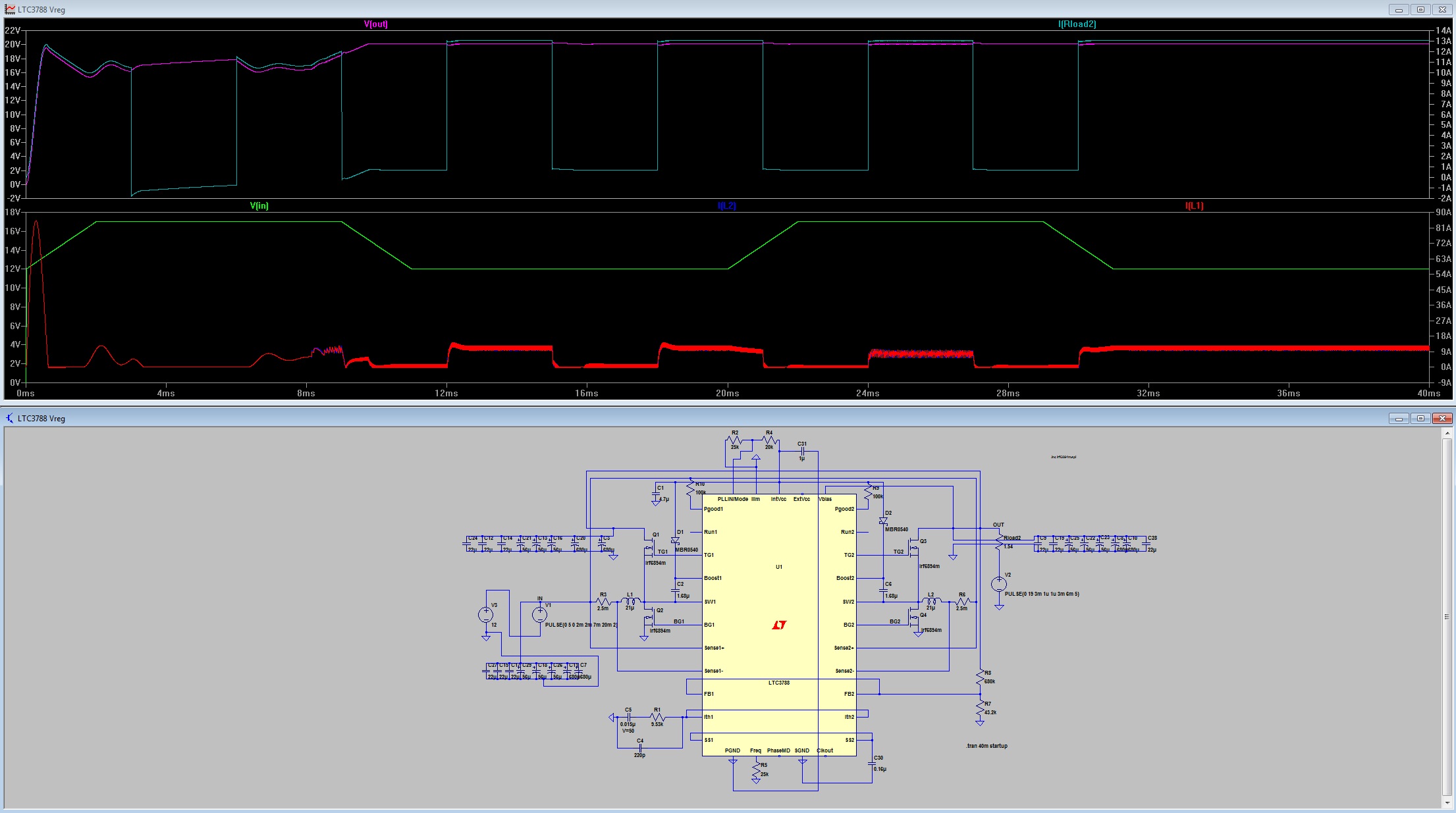Minimize the schematic window
The height and width of the screenshot is (813, 1456).
pyautogui.click(x=1399, y=418)
